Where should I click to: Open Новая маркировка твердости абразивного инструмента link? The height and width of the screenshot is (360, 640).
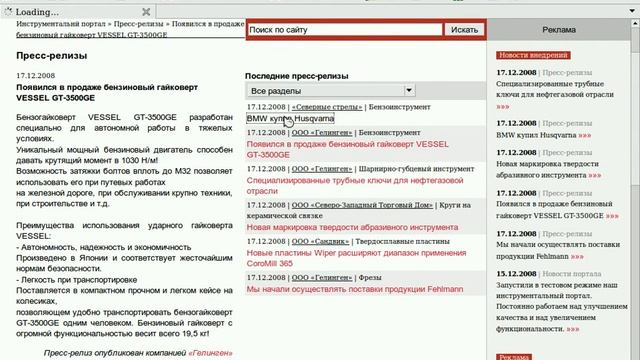(352, 227)
